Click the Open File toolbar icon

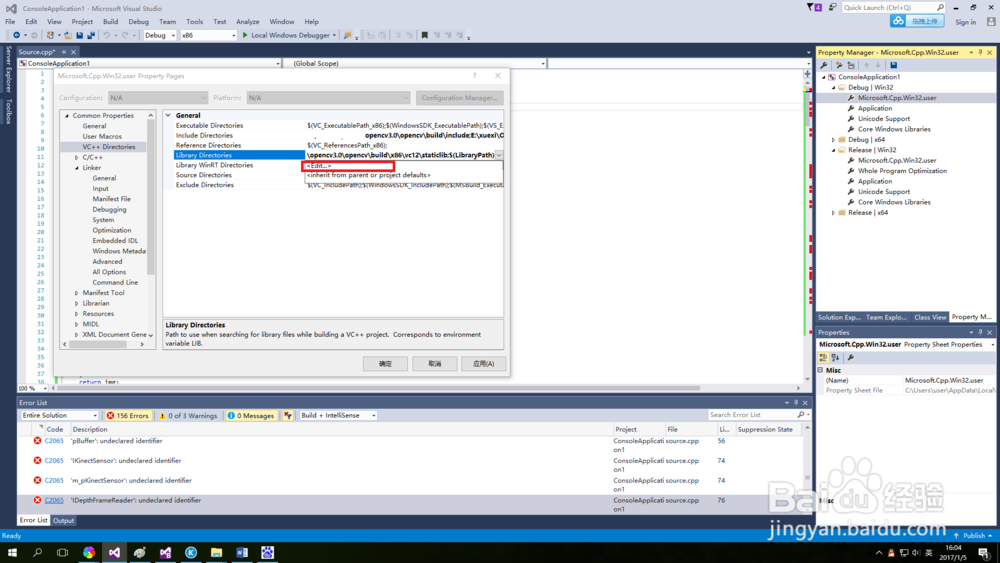click(68, 36)
